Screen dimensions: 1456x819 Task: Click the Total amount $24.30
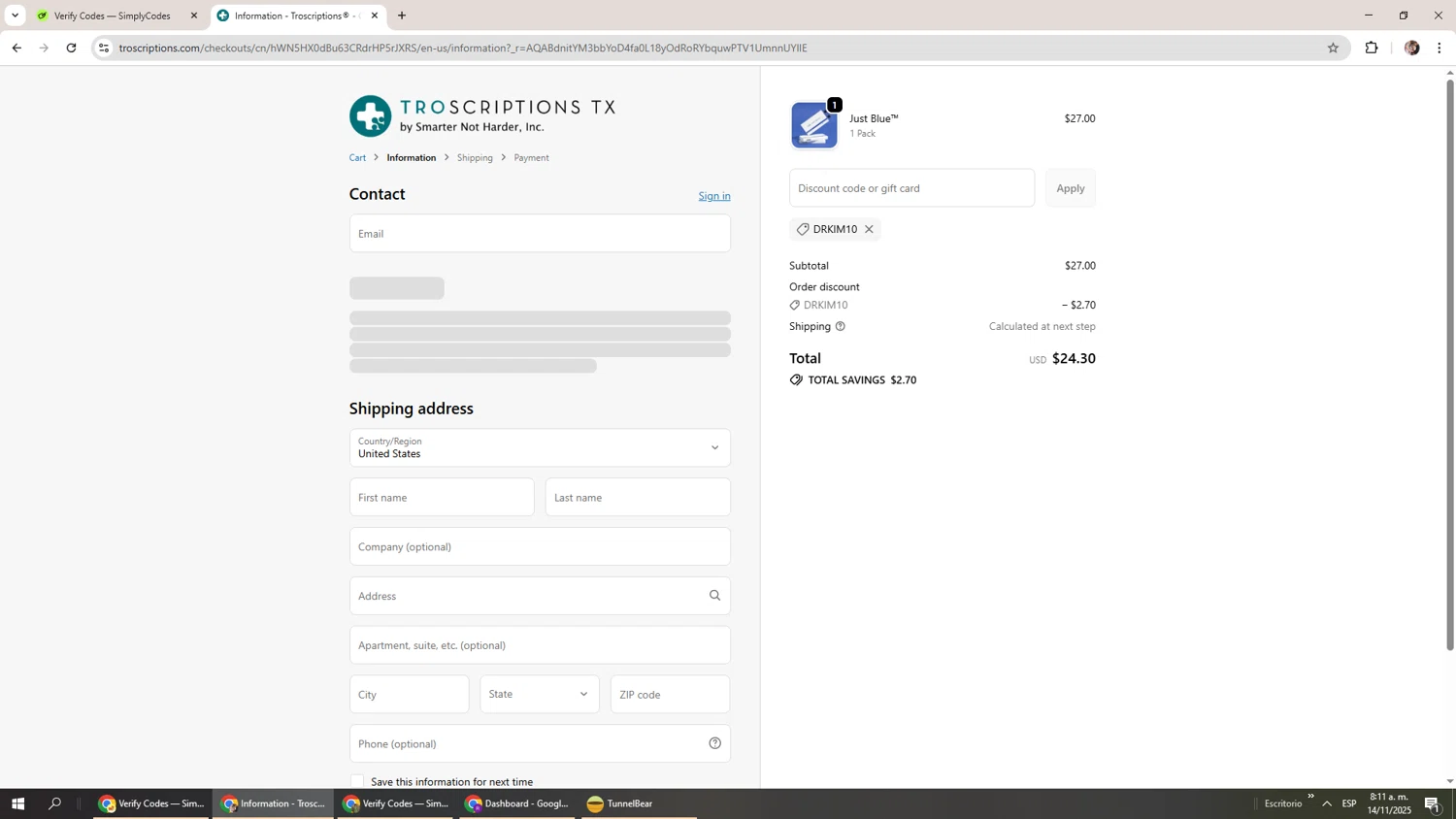[1074, 358]
